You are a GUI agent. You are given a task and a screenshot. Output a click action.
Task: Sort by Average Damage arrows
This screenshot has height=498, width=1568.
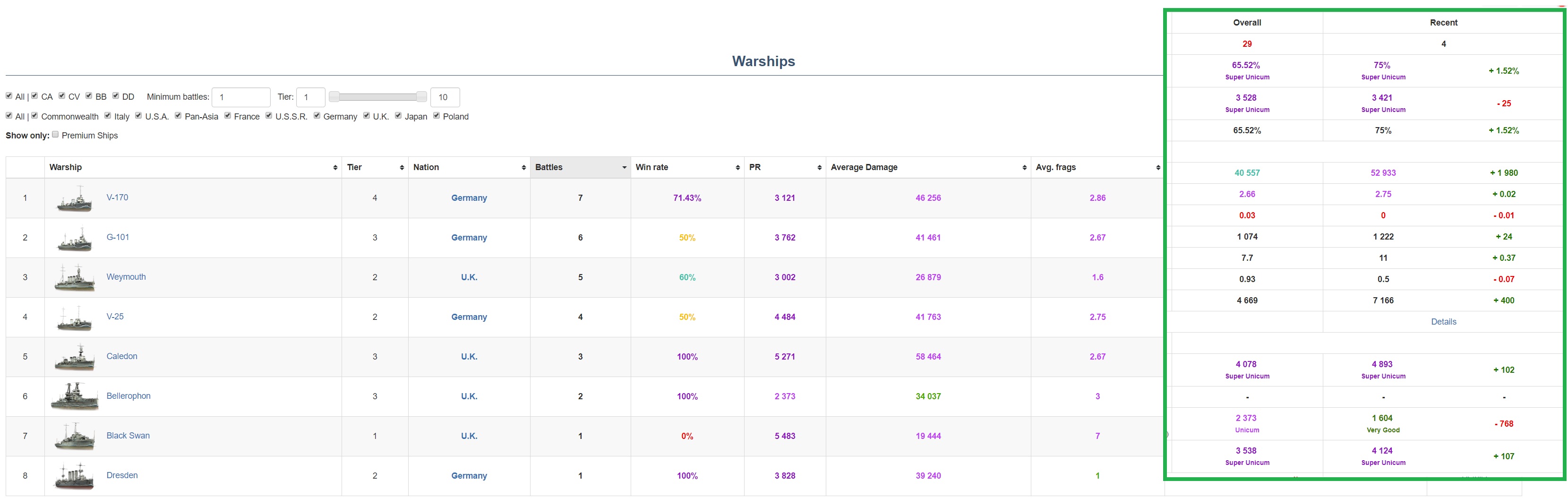[1024, 167]
